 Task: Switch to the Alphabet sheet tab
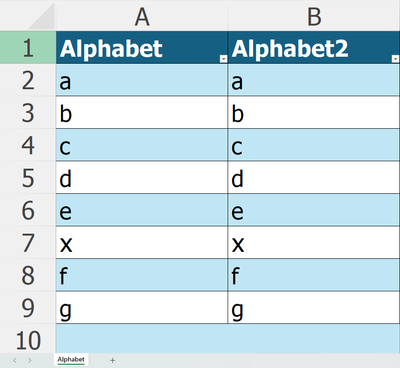[71, 359]
